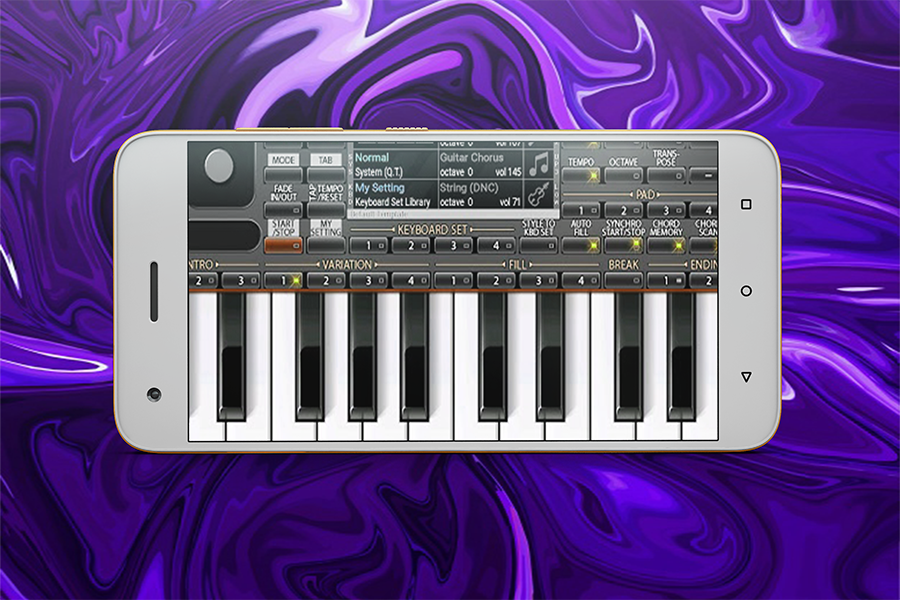Select lit Variation 1 button
The height and width of the screenshot is (600, 900).
284,281
